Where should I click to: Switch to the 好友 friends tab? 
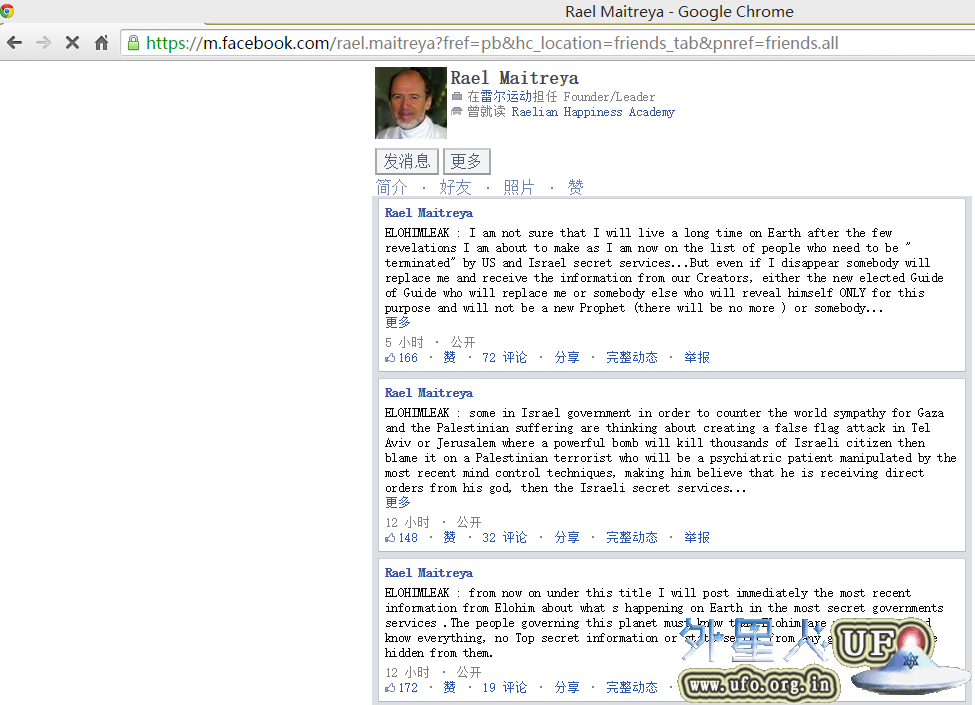point(455,187)
